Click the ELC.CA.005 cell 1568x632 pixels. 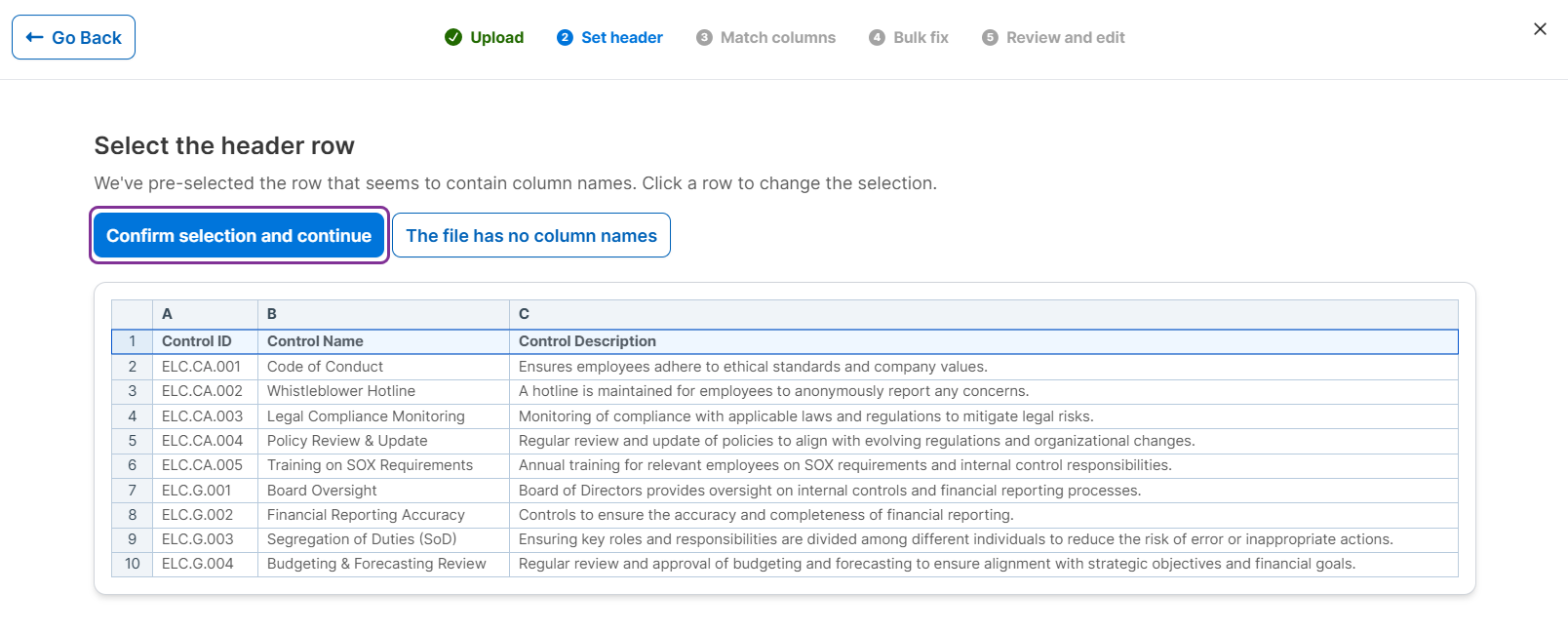point(206,465)
